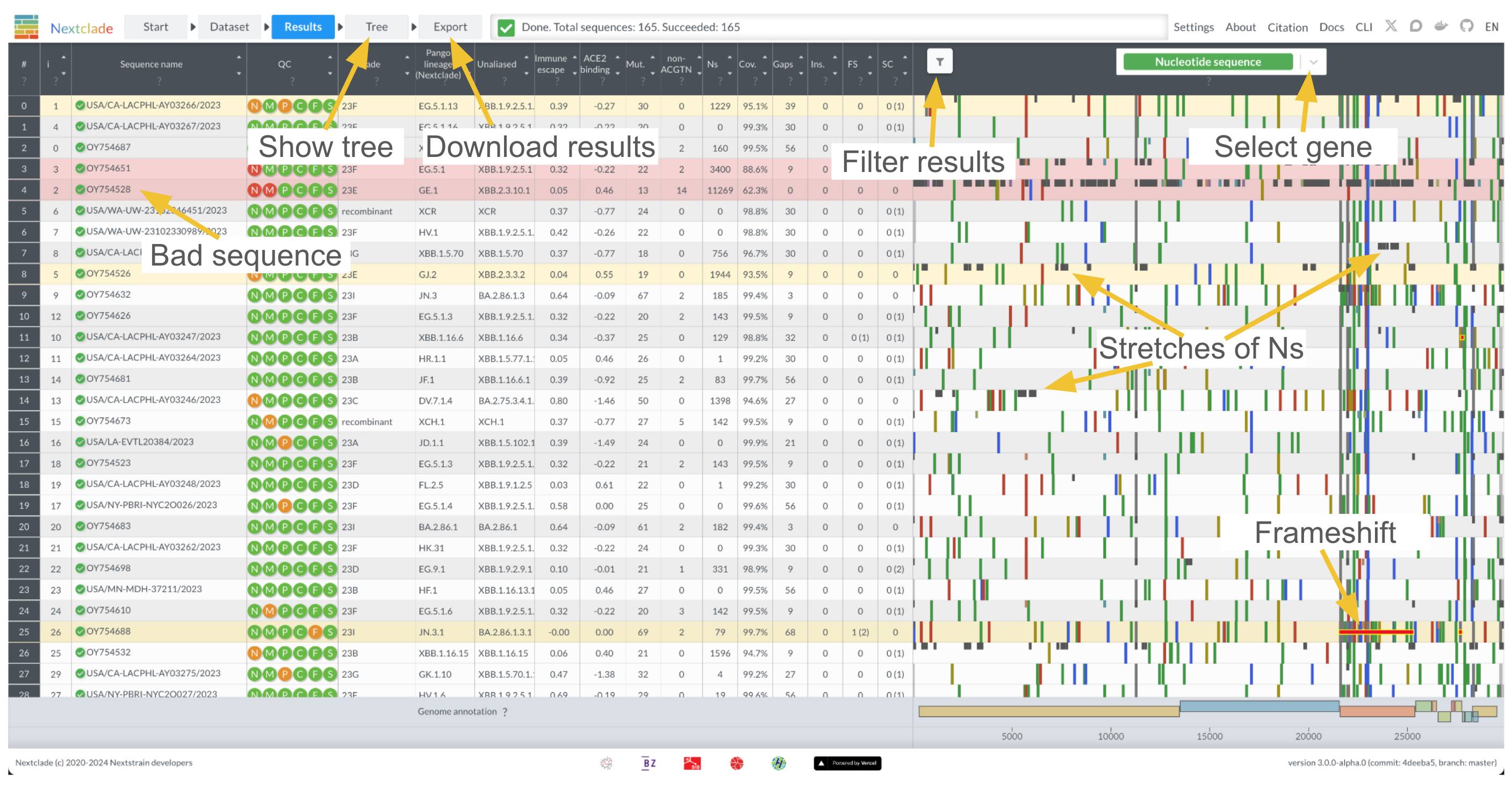
Task: Open the Citation link
Action: [1287, 27]
